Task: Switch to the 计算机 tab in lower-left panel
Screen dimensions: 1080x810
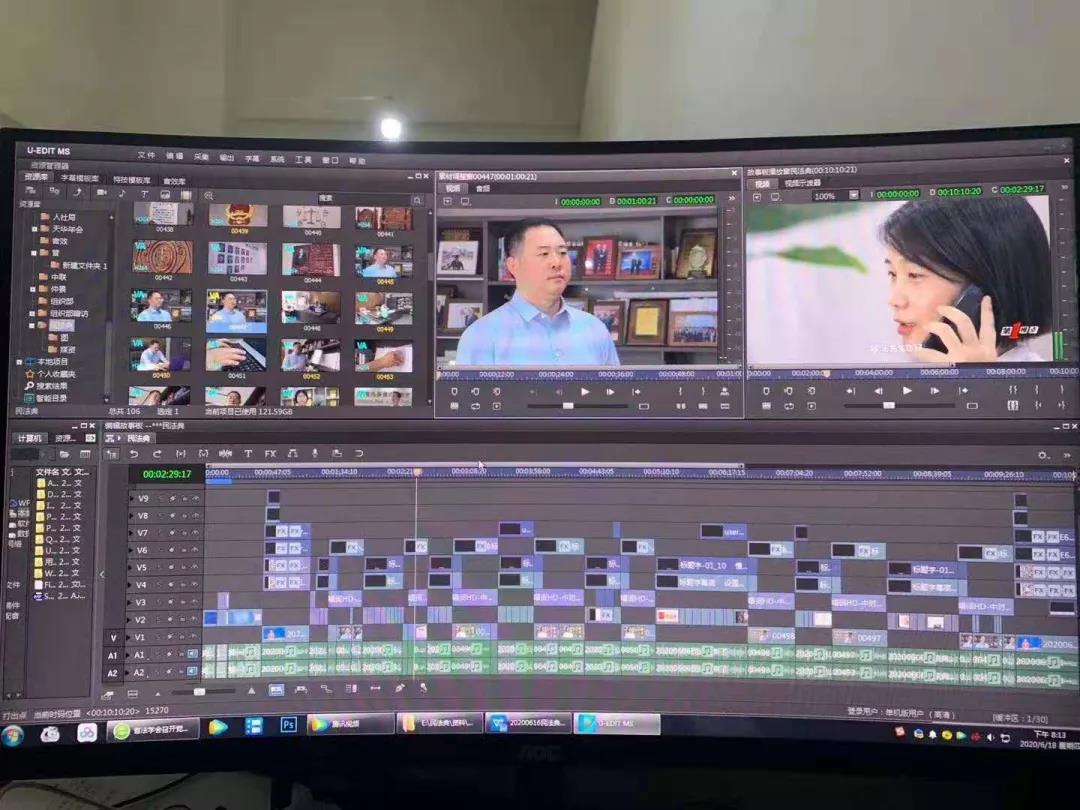Action: click(30, 438)
